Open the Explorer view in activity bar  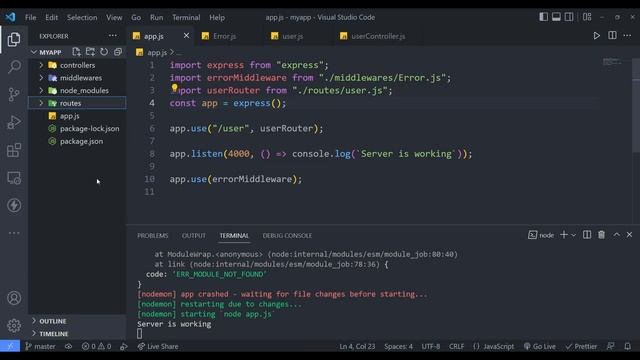coord(14,39)
